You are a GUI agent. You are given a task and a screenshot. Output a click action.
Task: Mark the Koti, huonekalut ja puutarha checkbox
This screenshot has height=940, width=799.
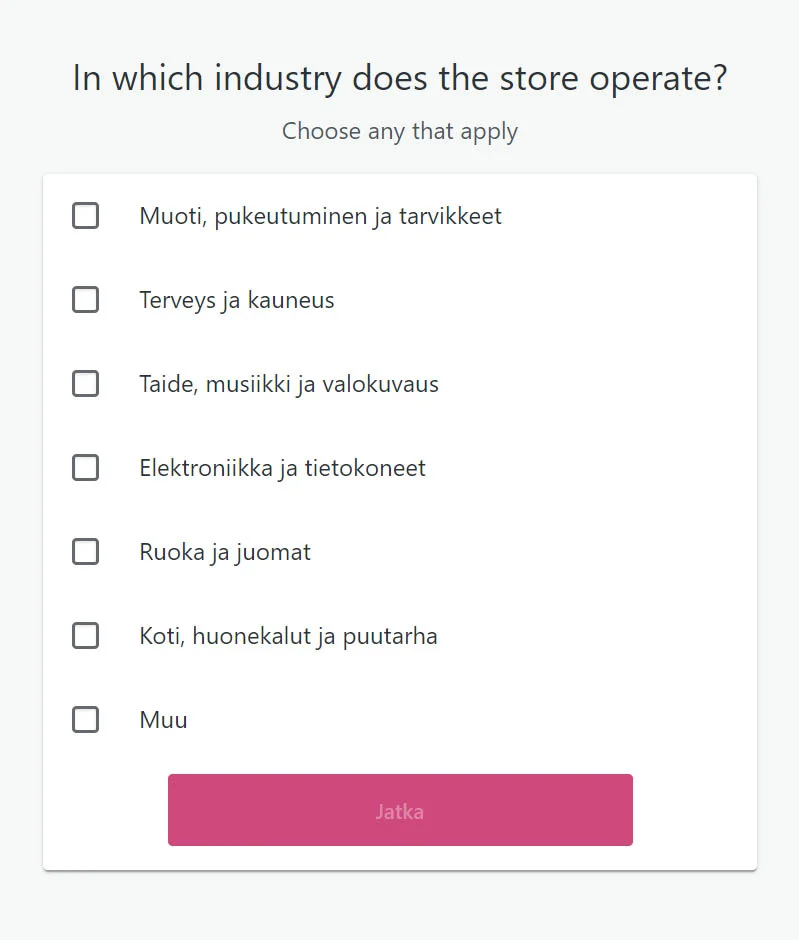click(x=86, y=636)
